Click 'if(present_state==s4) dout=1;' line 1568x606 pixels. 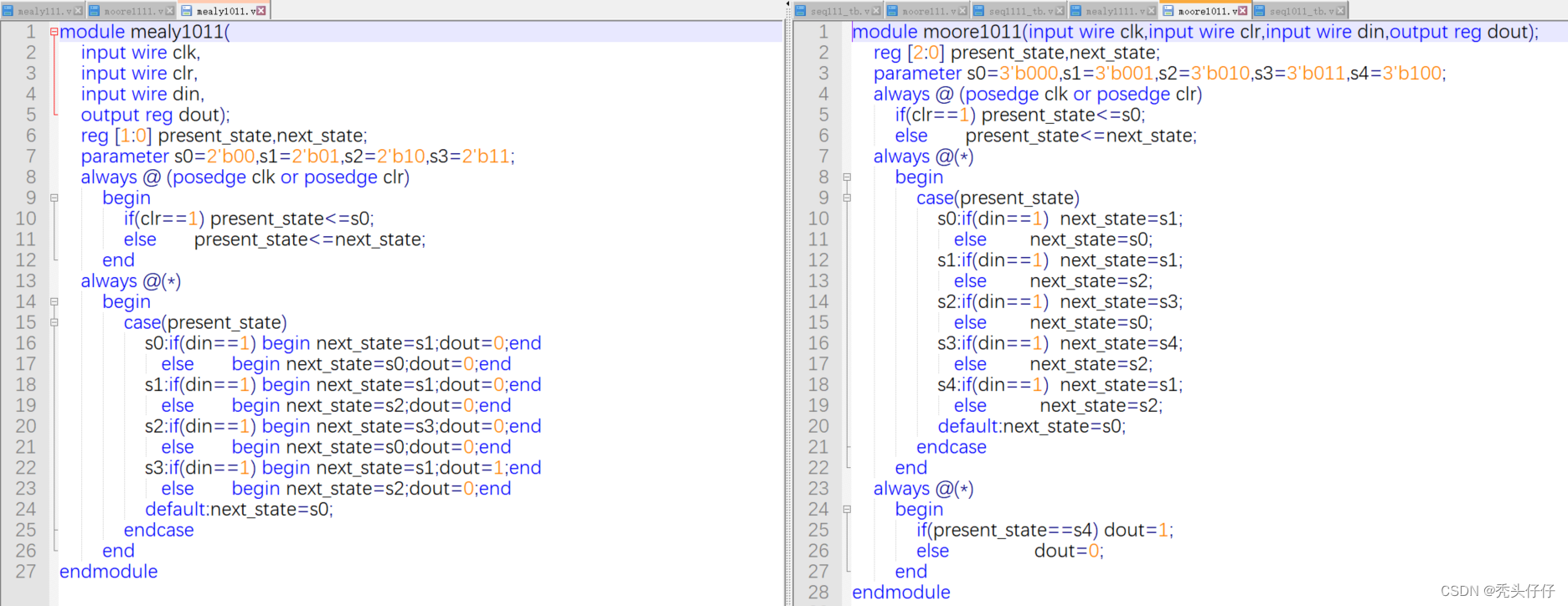[1044, 530]
